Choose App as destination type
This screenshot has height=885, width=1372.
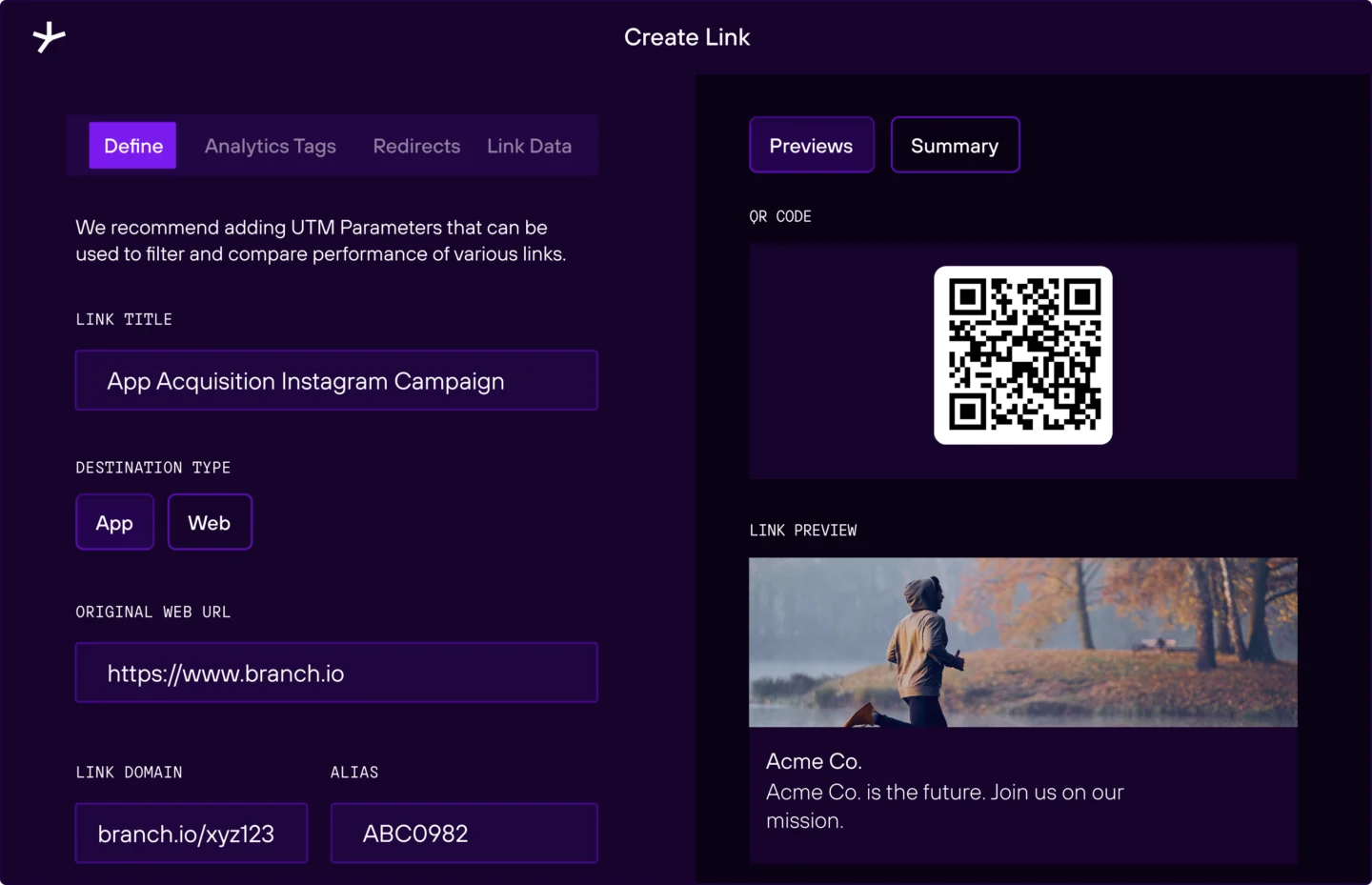coord(114,522)
